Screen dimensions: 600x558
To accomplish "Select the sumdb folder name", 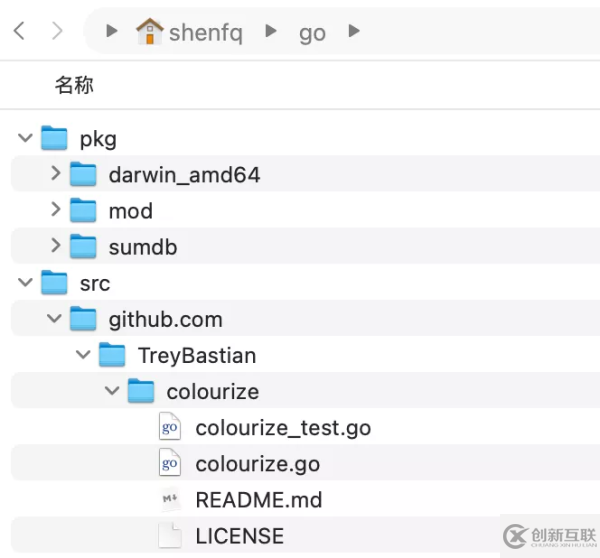I will point(143,247).
